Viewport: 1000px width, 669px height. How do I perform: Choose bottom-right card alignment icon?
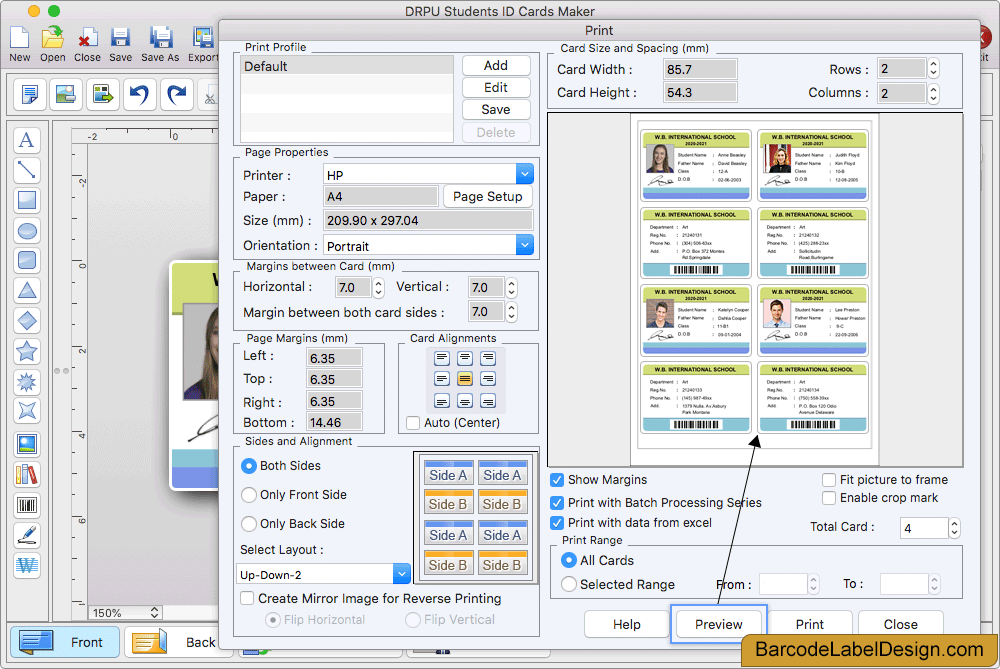pos(488,401)
